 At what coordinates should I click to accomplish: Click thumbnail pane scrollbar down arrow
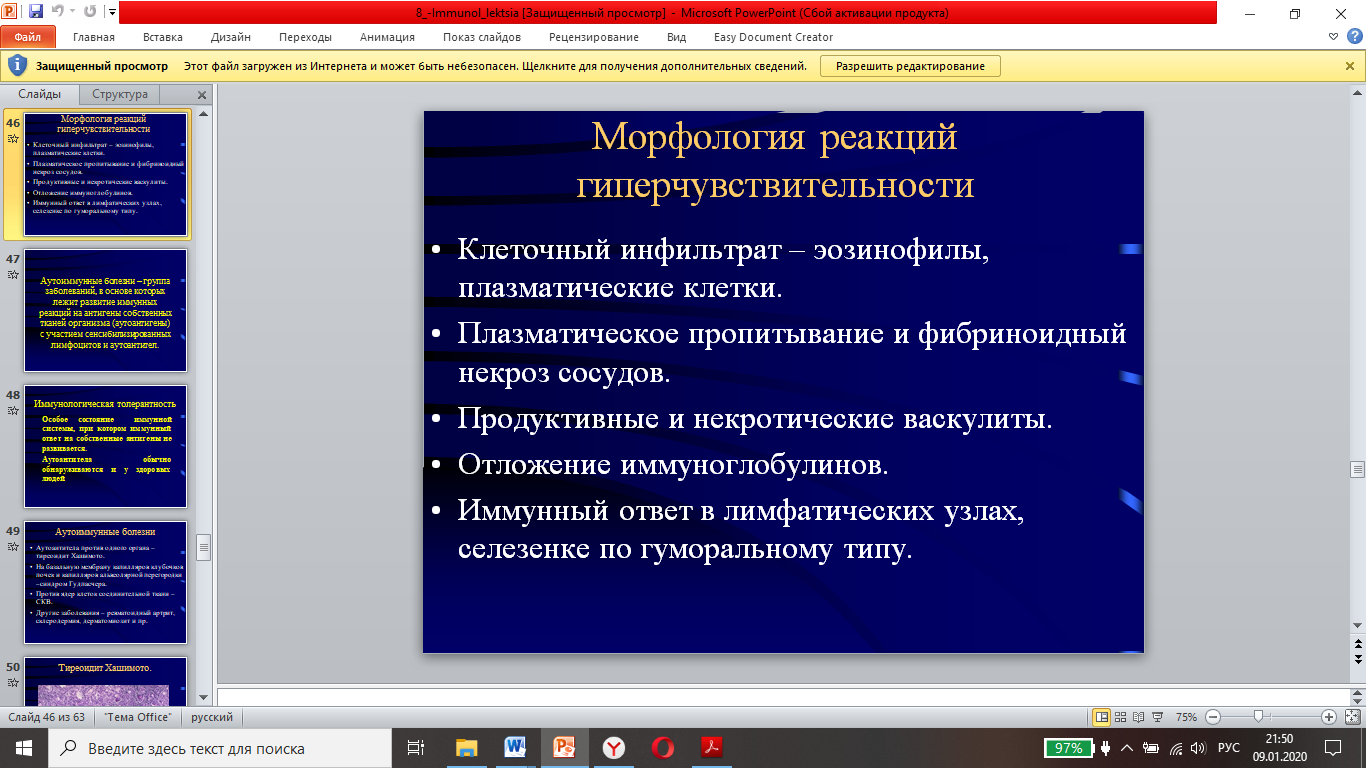pyautogui.click(x=204, y=697)
